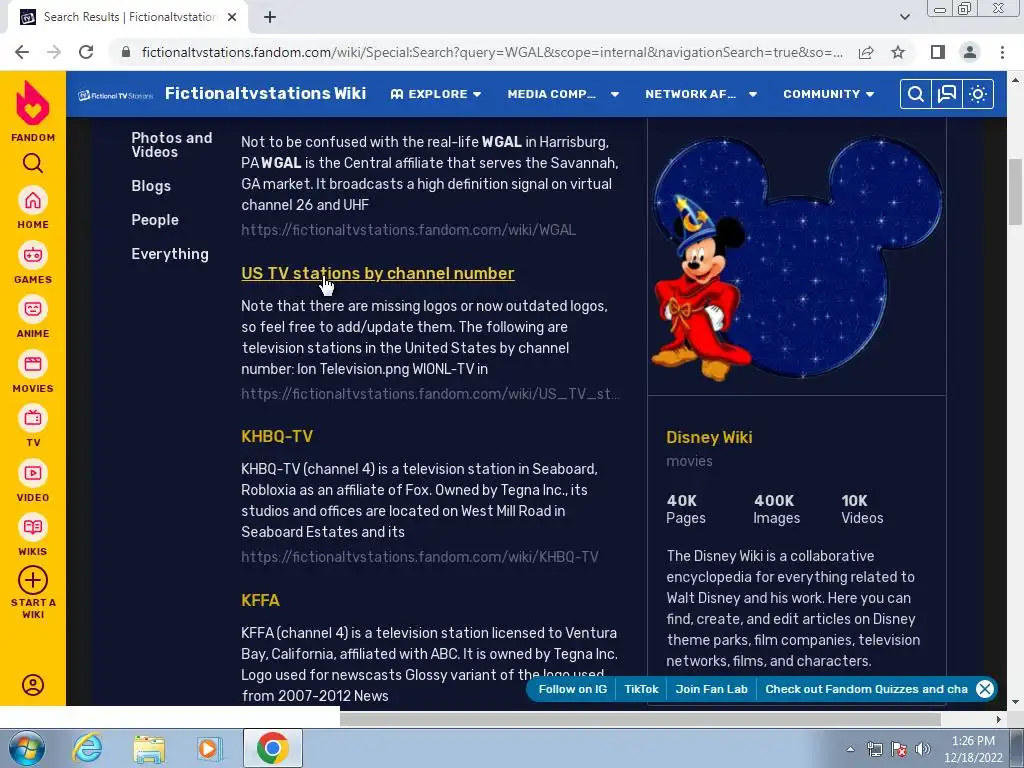Image resolution: width=1024 pixels, height=768 pixels.
Task: Select the Search Results browser tab
Action: click(x=128, y=17)
